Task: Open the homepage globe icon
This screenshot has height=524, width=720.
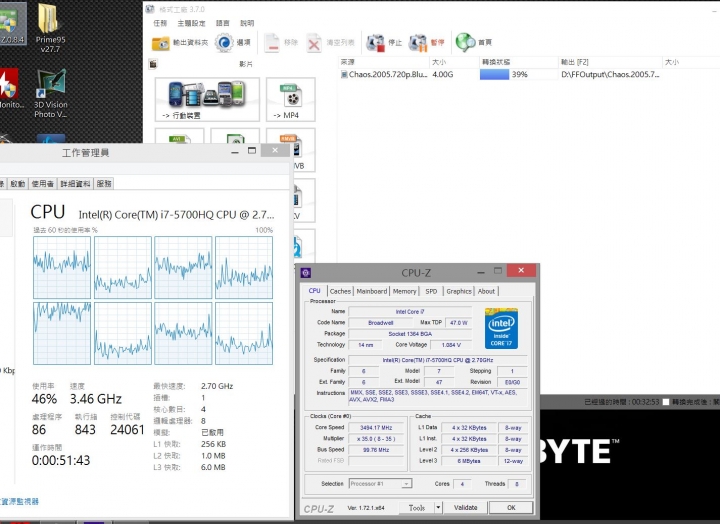Action: click(x=465, y=42)
